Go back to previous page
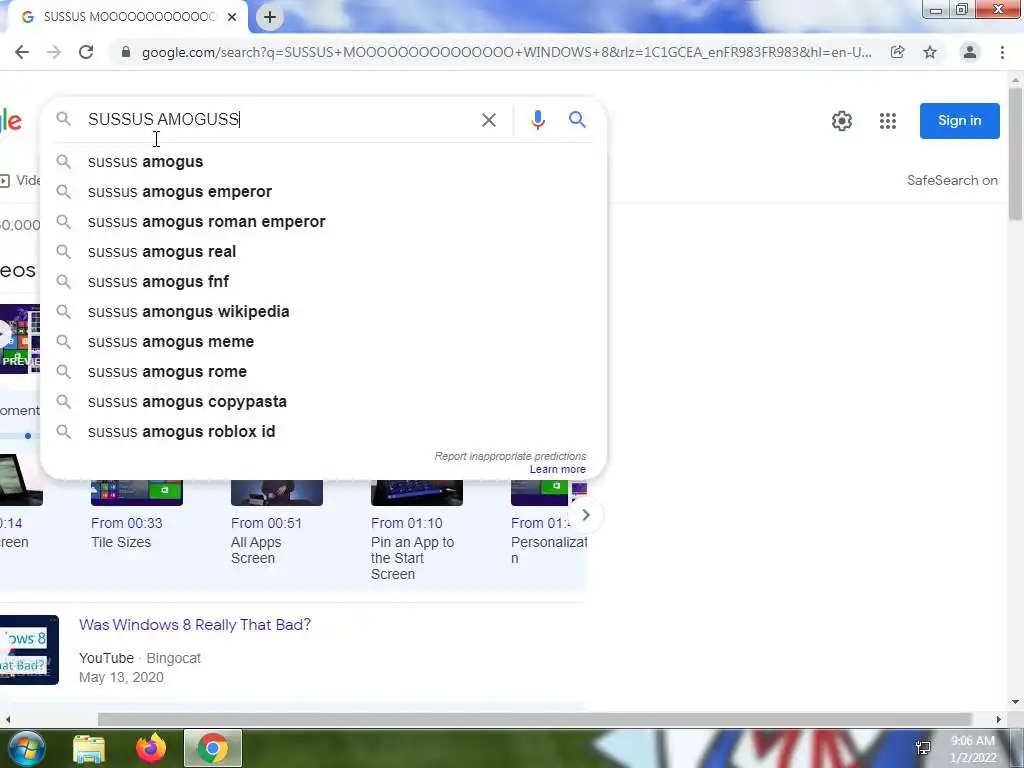The width and height of the screenshot is (1024, 768). click(x=22, y=52)
